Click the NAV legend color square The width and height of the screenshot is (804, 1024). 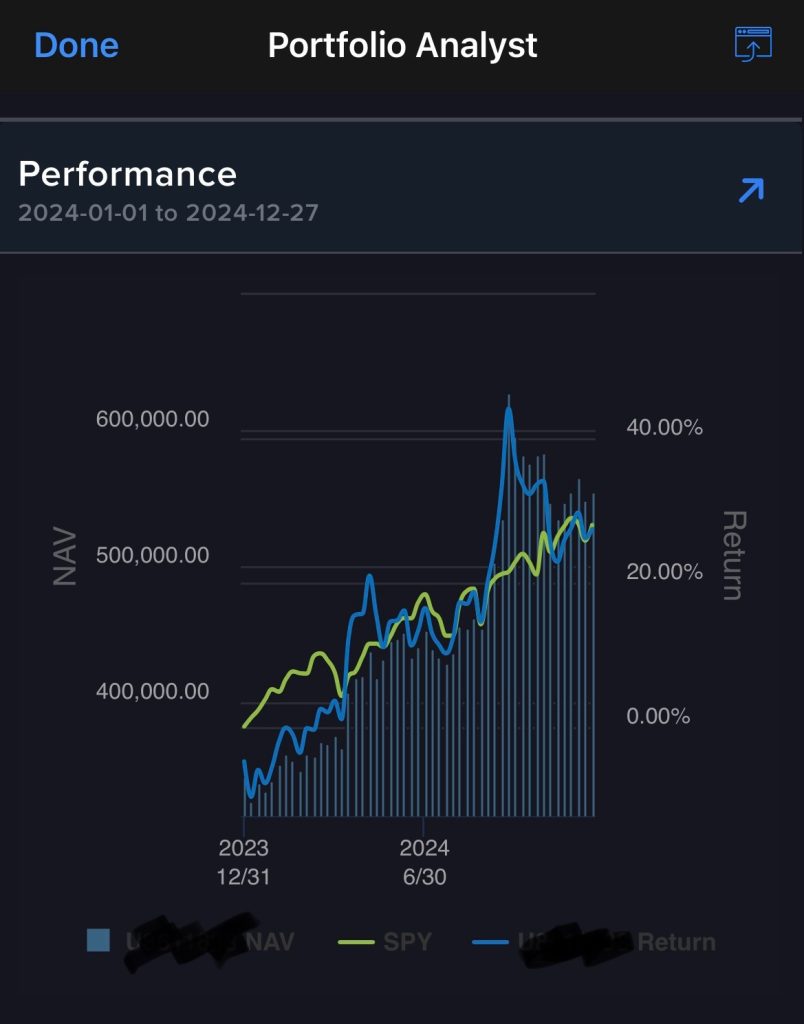pyautogui.click(x=98, y=941)
